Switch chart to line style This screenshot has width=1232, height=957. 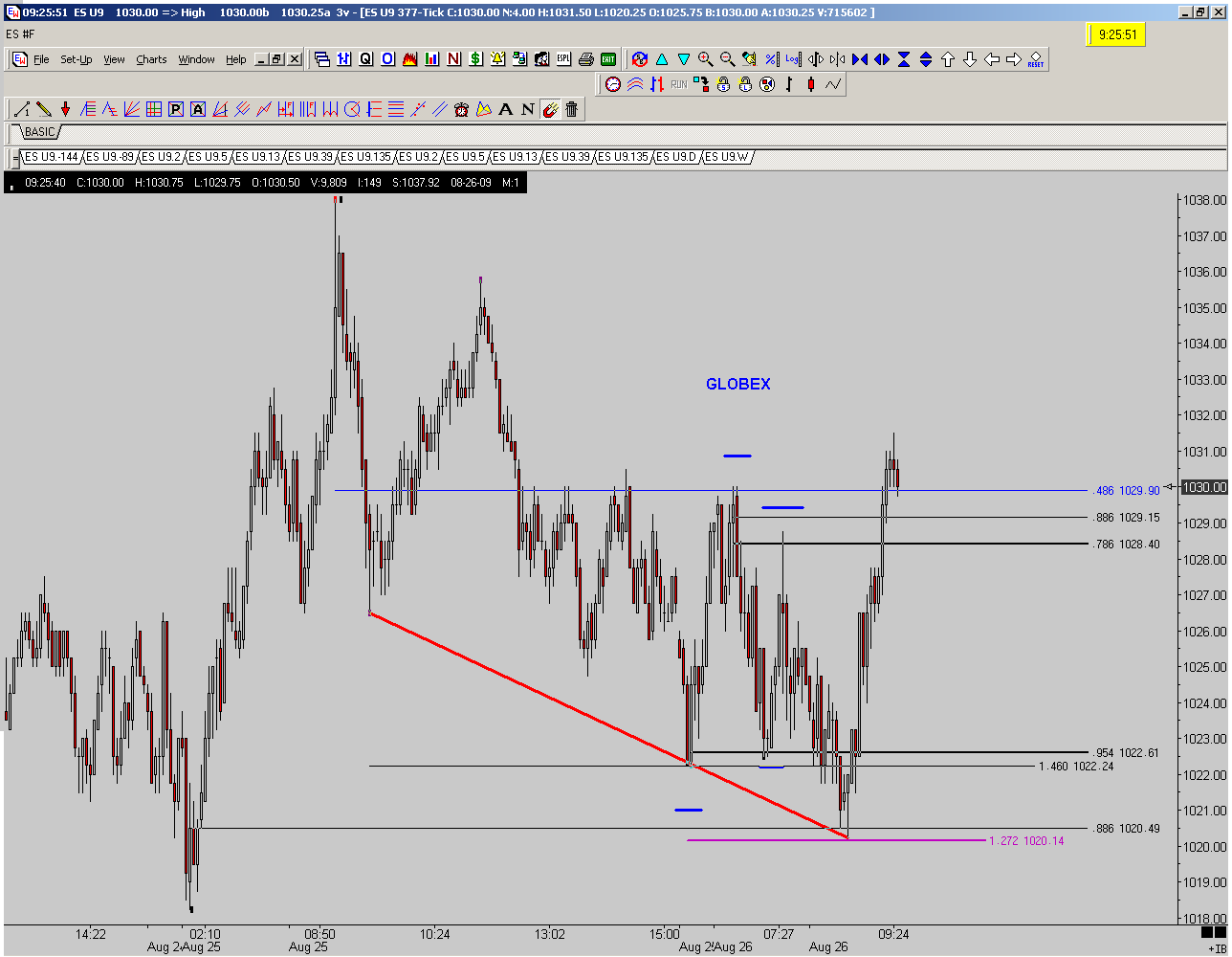point(833,84)
